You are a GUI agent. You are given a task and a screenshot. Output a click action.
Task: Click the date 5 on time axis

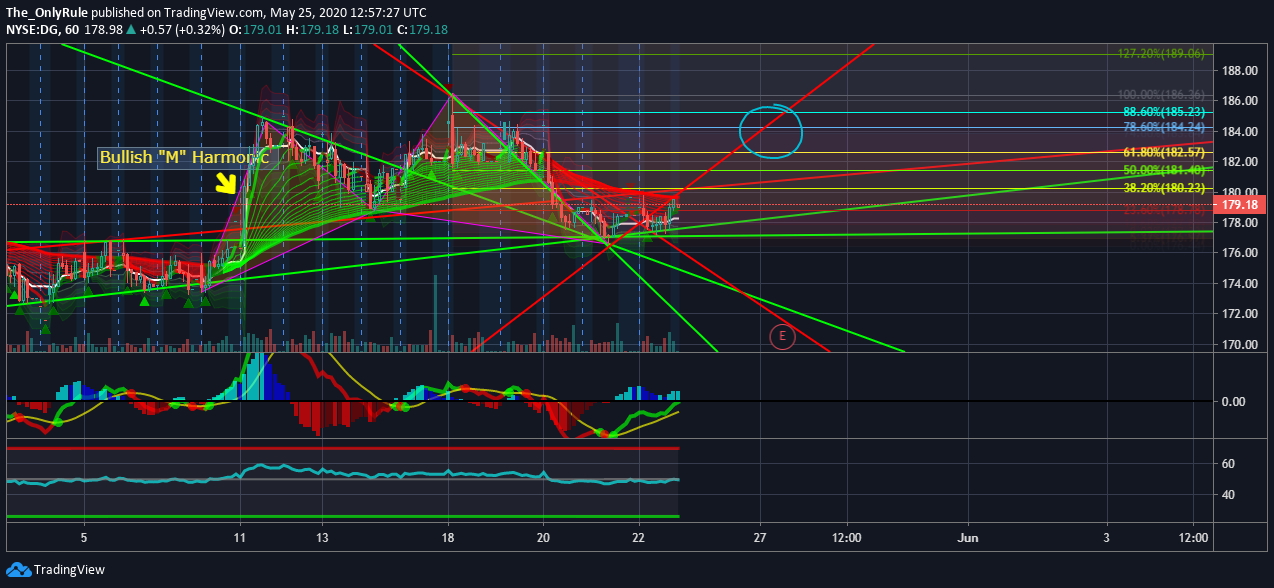pyautogui.click(x=84, y=538)
